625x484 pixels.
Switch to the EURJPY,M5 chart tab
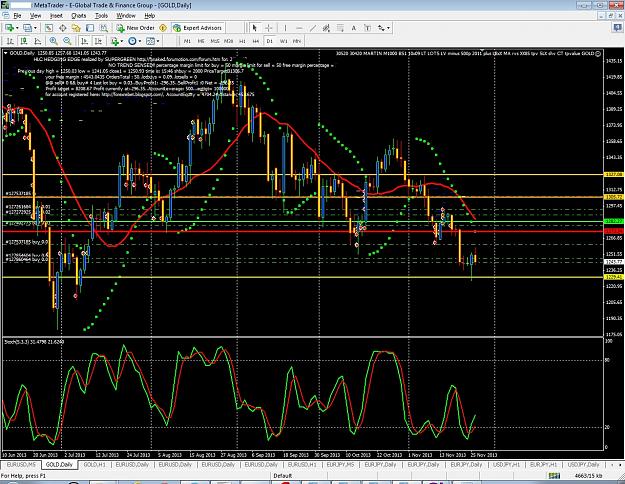coord(340,465)
